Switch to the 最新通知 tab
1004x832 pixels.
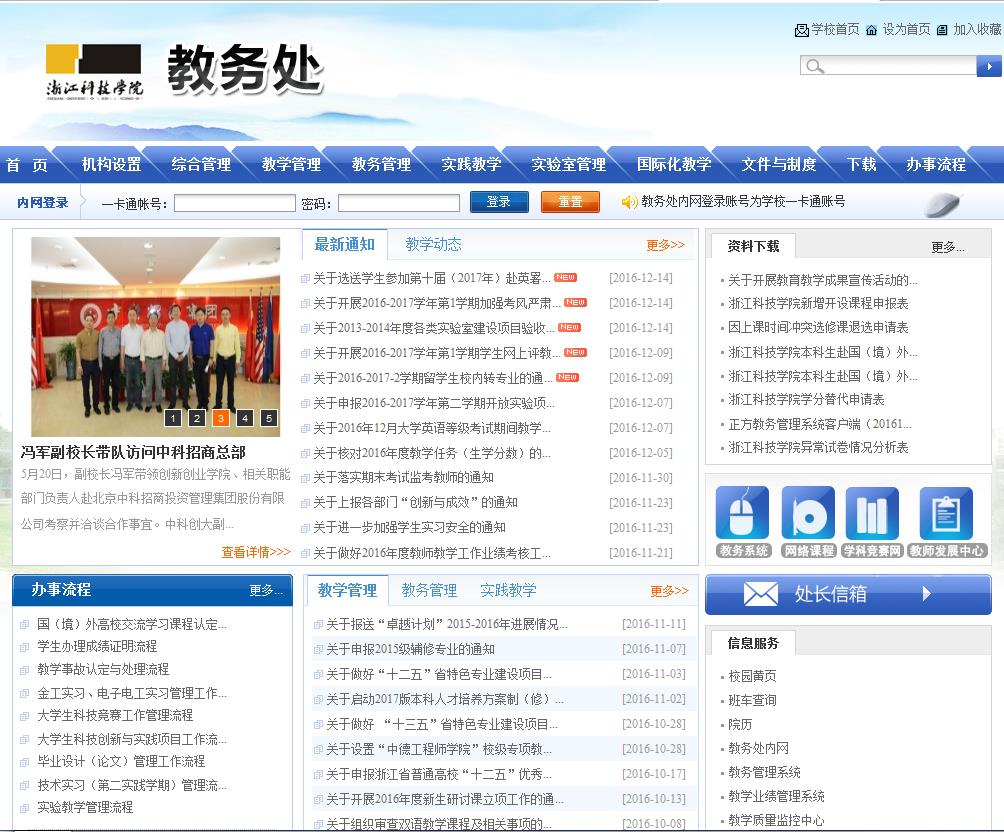pos(344,244)
